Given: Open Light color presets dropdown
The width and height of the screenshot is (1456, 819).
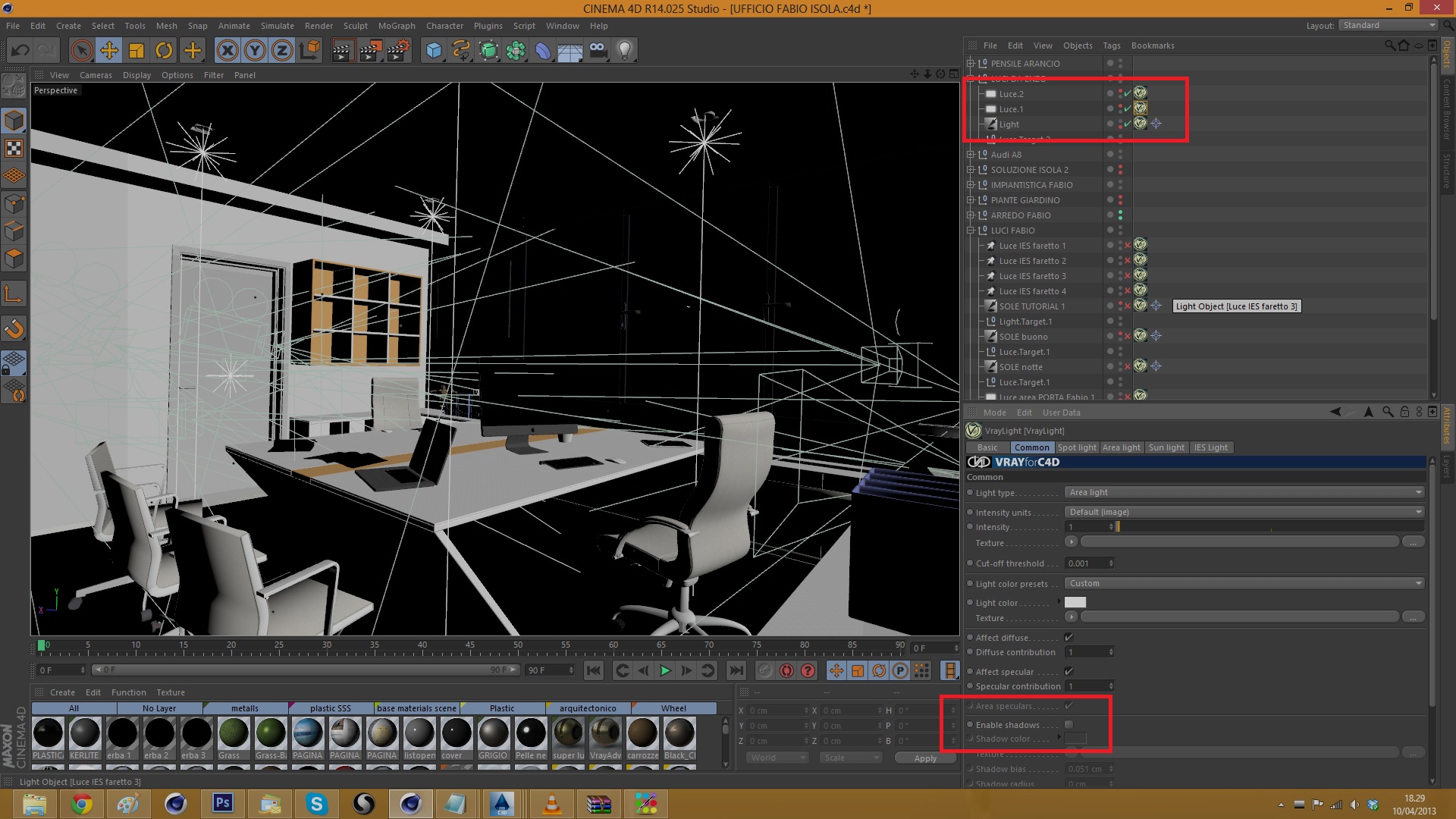Looking at the screenshot, I should coord(1244,584).
